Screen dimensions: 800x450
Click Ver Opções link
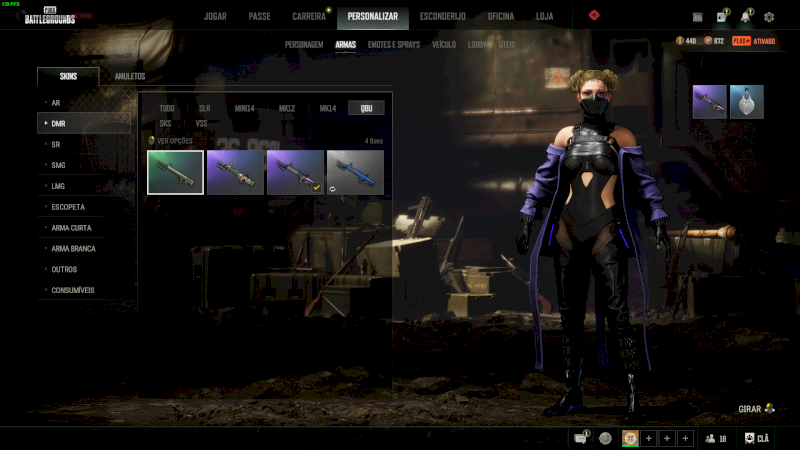[x=172, y=141]
